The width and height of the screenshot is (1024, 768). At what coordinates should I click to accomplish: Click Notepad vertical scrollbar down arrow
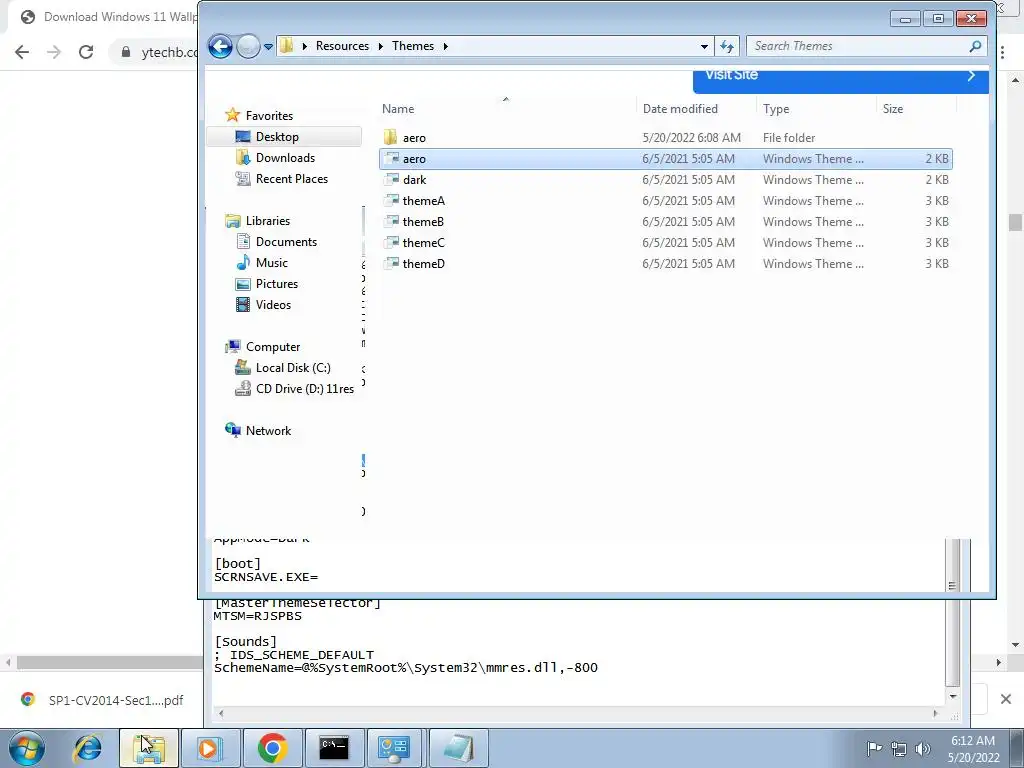(953, 697)
